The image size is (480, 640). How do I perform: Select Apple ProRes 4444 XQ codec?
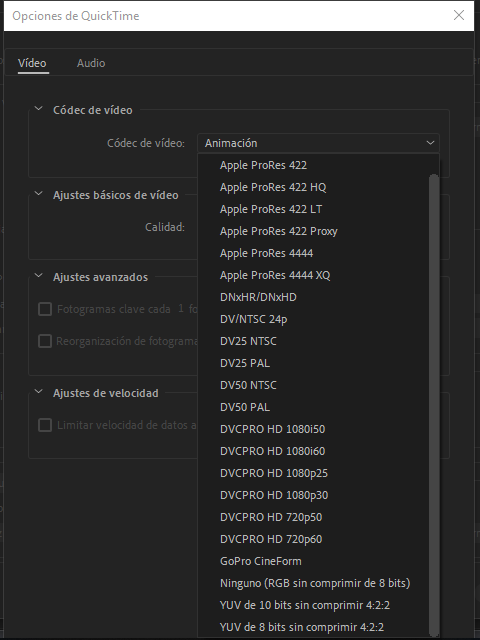[x=313, y=276]
